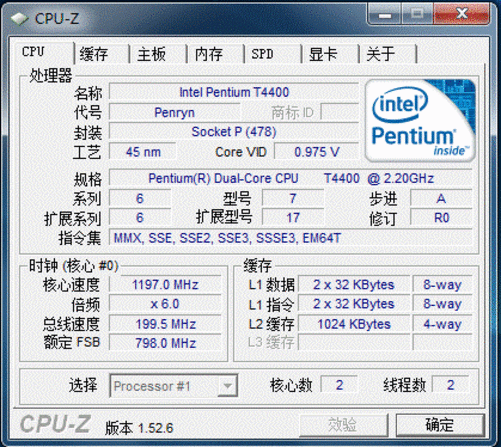Viewport: 501px width, 447px height.
Task: Click the 版本 1.52.6 version text
Action: 139,428
